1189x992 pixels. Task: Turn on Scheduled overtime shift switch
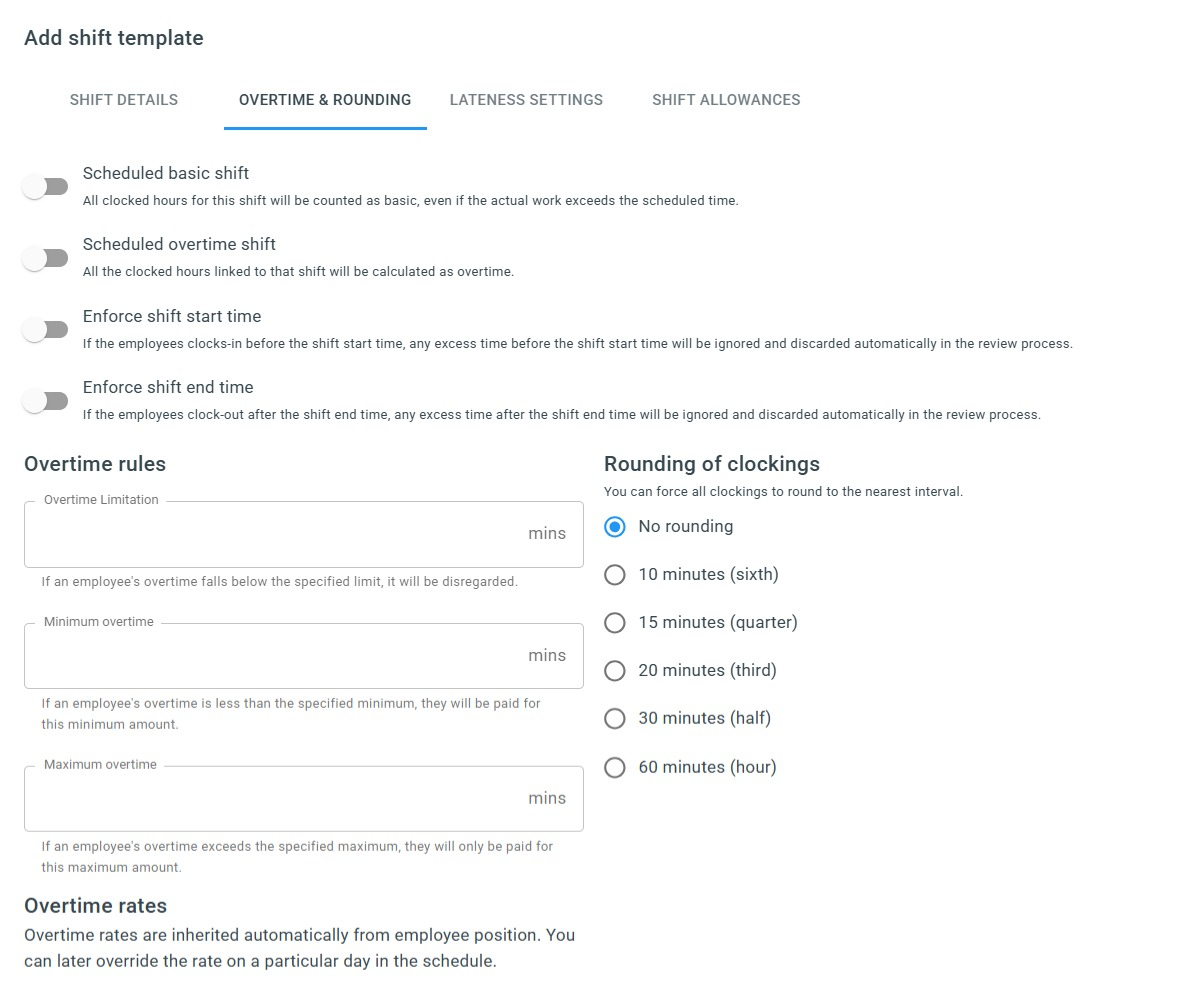pos(46,258)
